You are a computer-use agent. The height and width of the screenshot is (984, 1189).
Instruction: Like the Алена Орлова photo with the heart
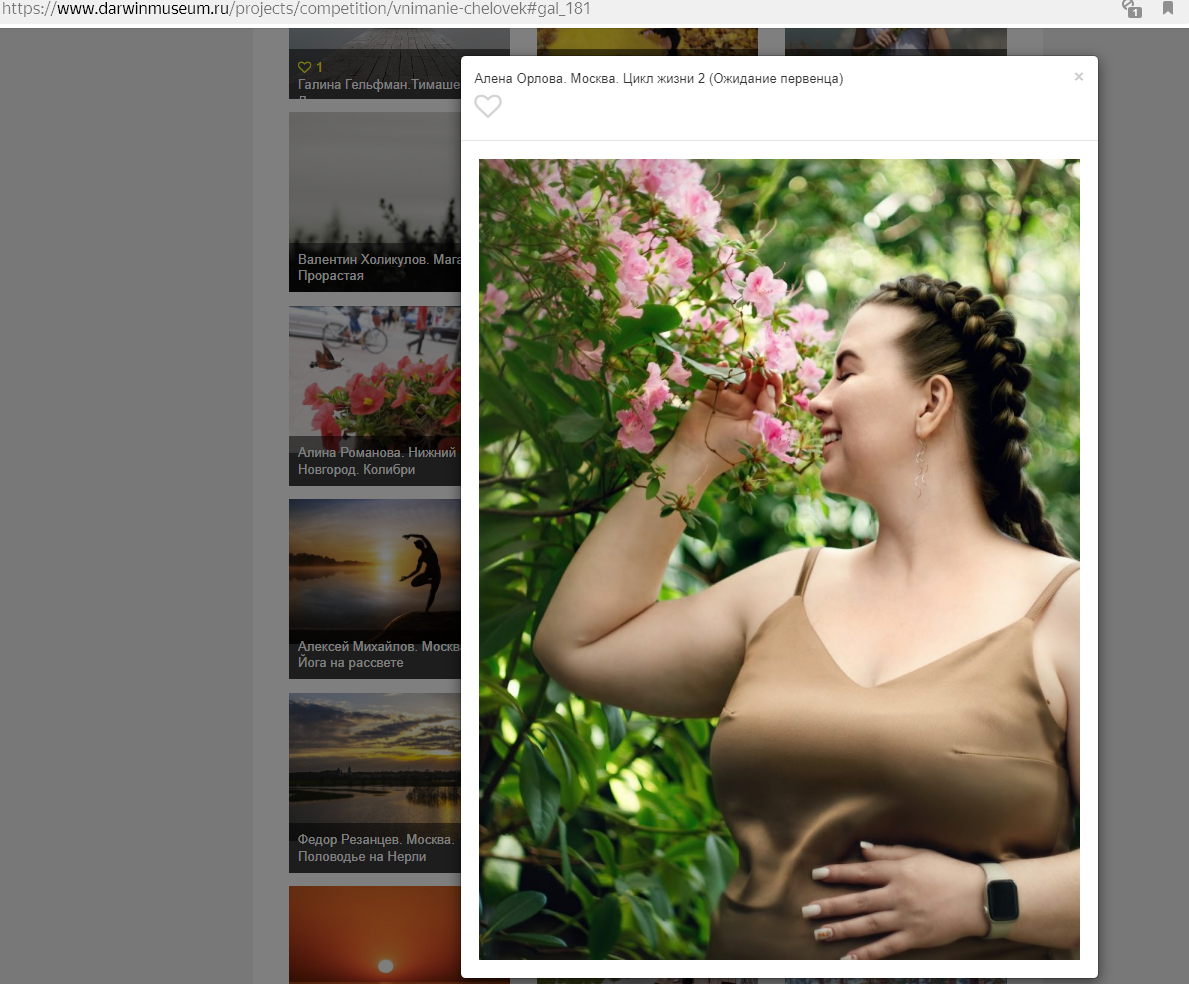click(487, 106)
